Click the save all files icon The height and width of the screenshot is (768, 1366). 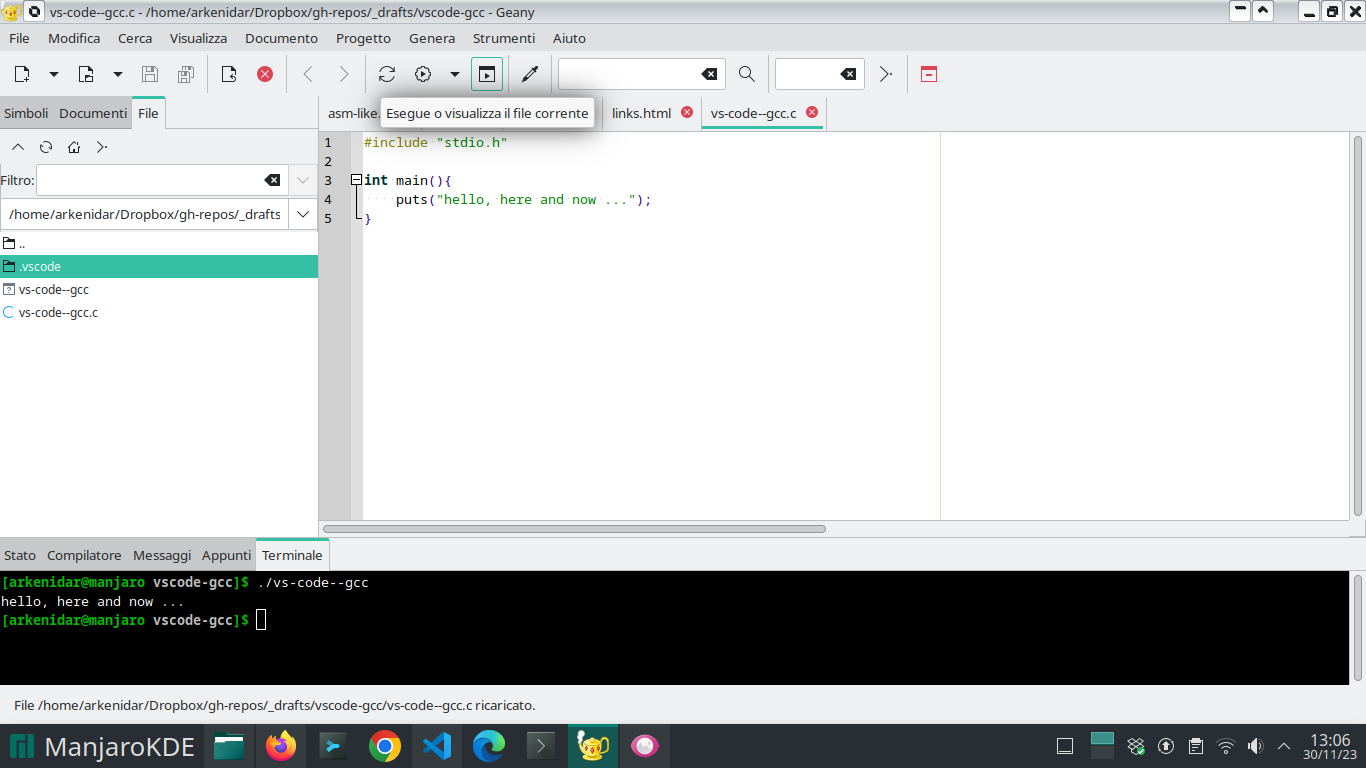pyautogui.click(x=185, y=74)
